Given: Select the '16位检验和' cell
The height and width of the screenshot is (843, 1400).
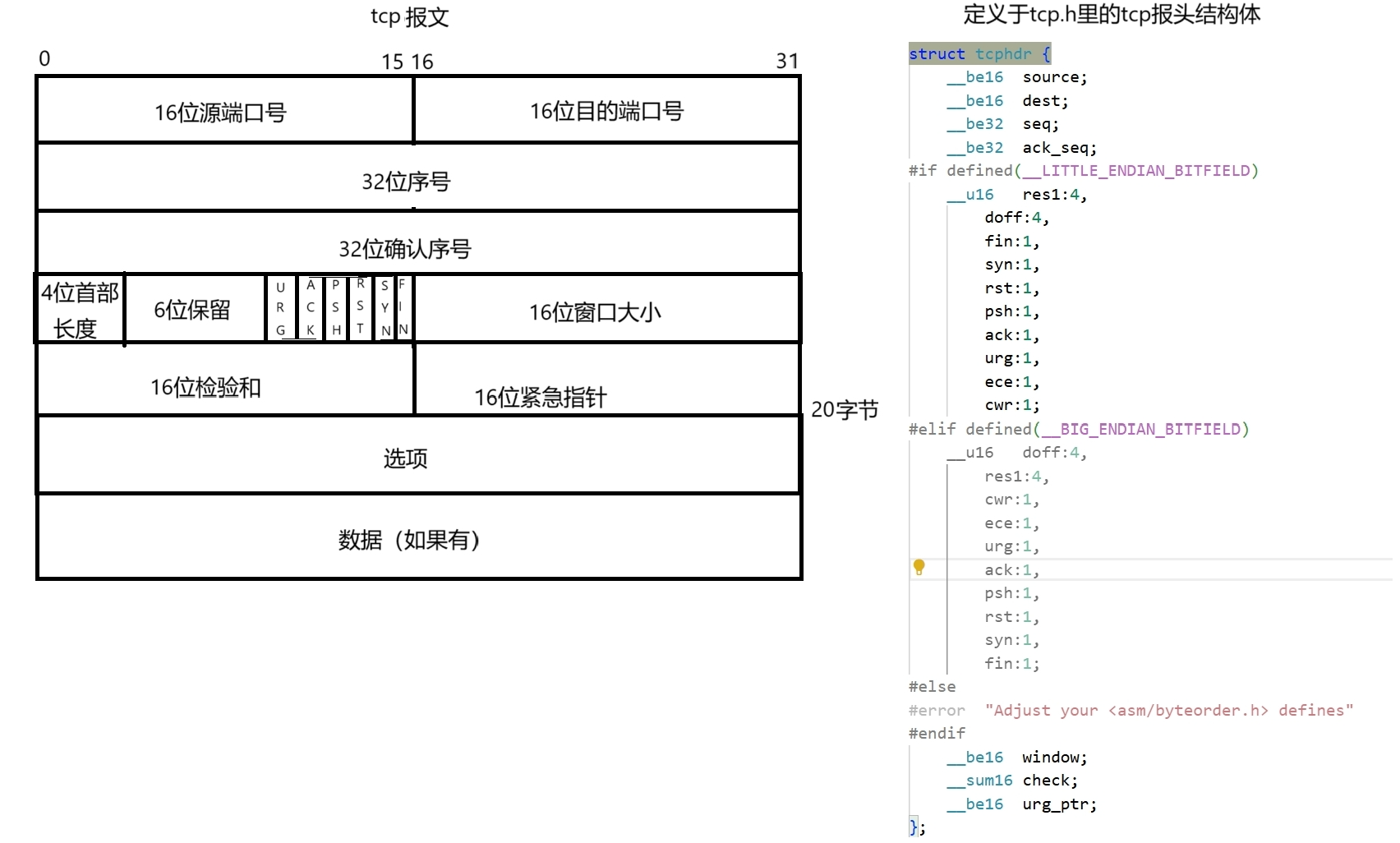Looking at the screenshot, I should pos(225,379).
